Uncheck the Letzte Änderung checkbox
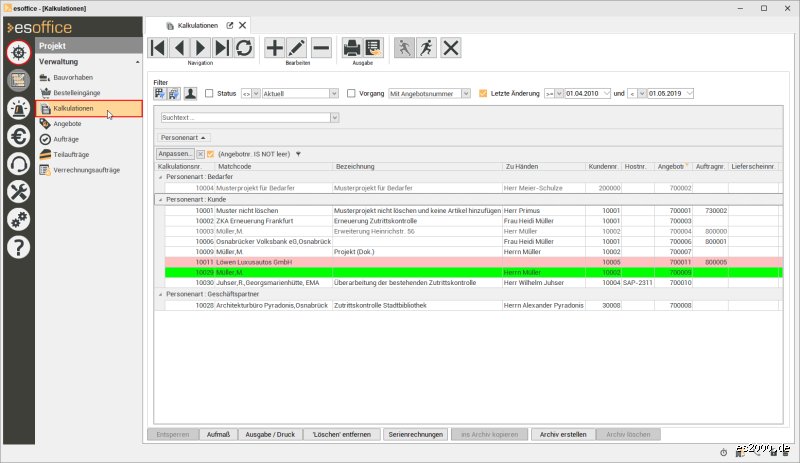800x463 pixels. [x=483, y=93]
